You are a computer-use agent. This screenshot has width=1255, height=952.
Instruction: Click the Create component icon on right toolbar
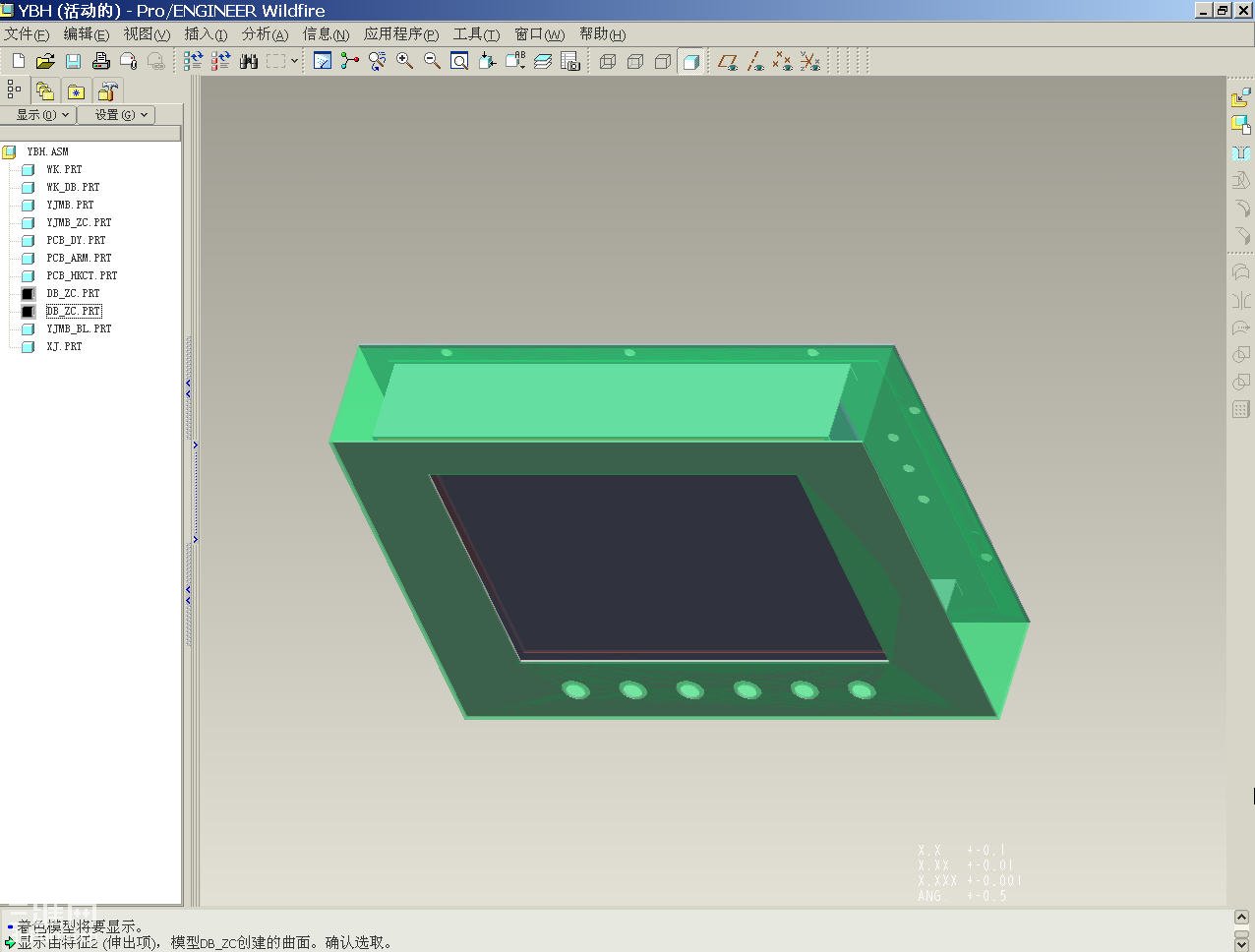(x=1241, y=125)
